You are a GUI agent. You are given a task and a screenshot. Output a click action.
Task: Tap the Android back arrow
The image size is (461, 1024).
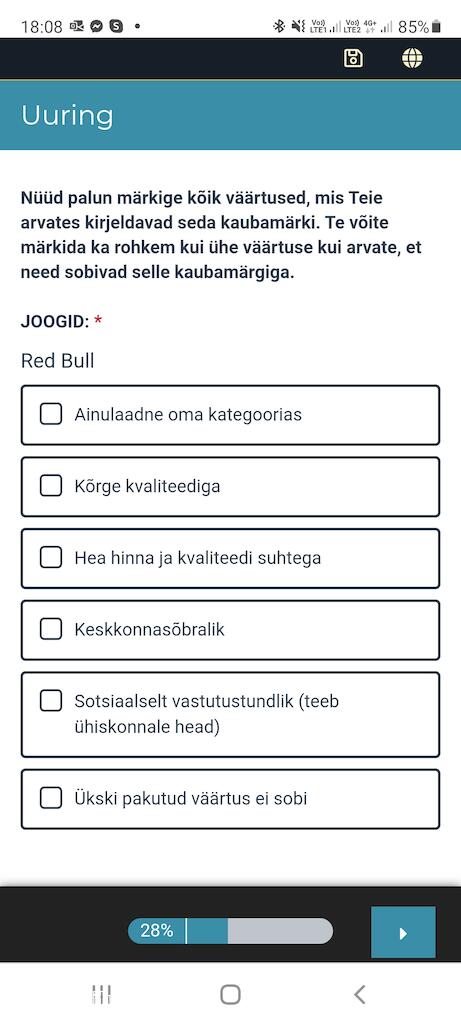[360, 995]
